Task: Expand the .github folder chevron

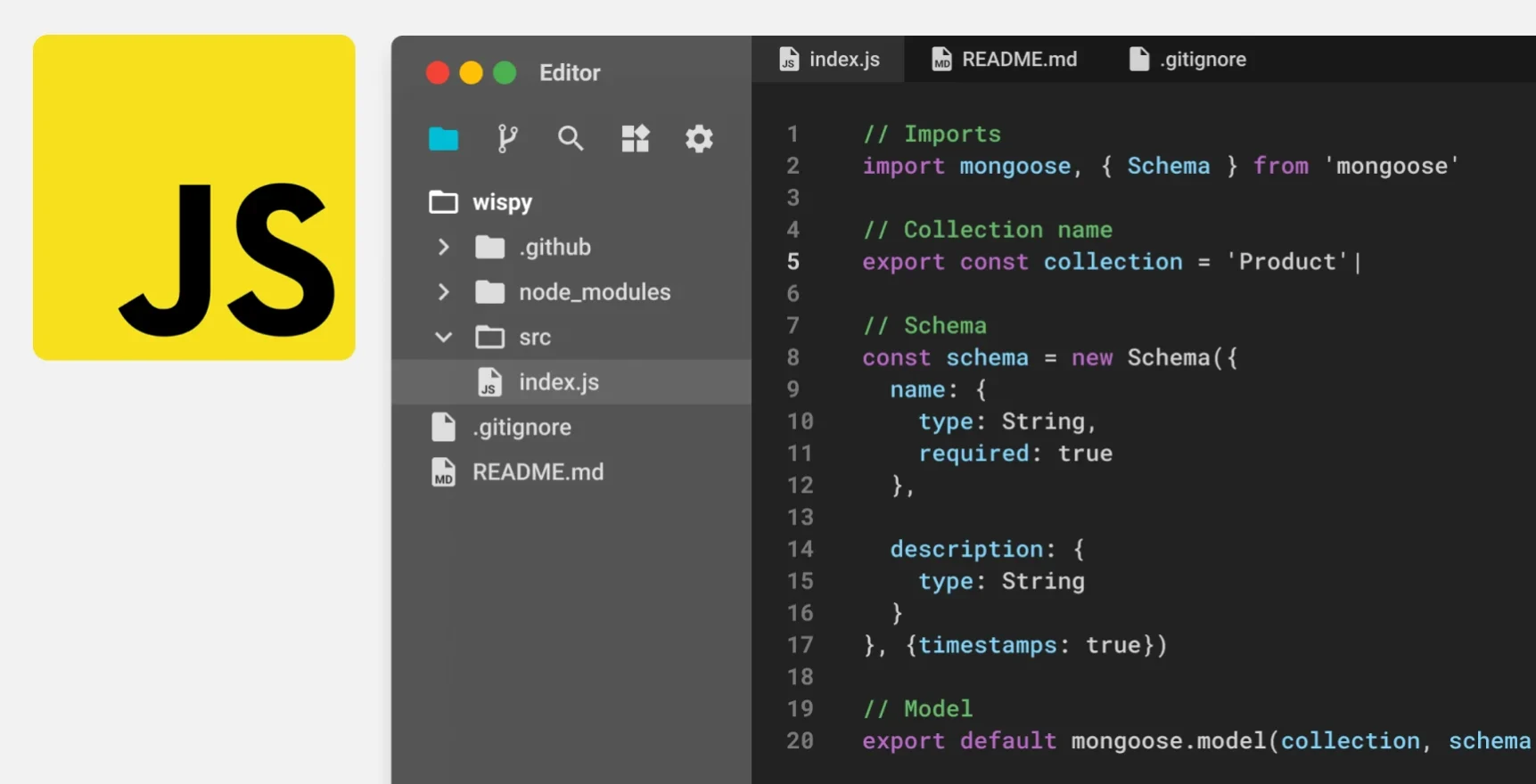Action: tap(443, 247)
